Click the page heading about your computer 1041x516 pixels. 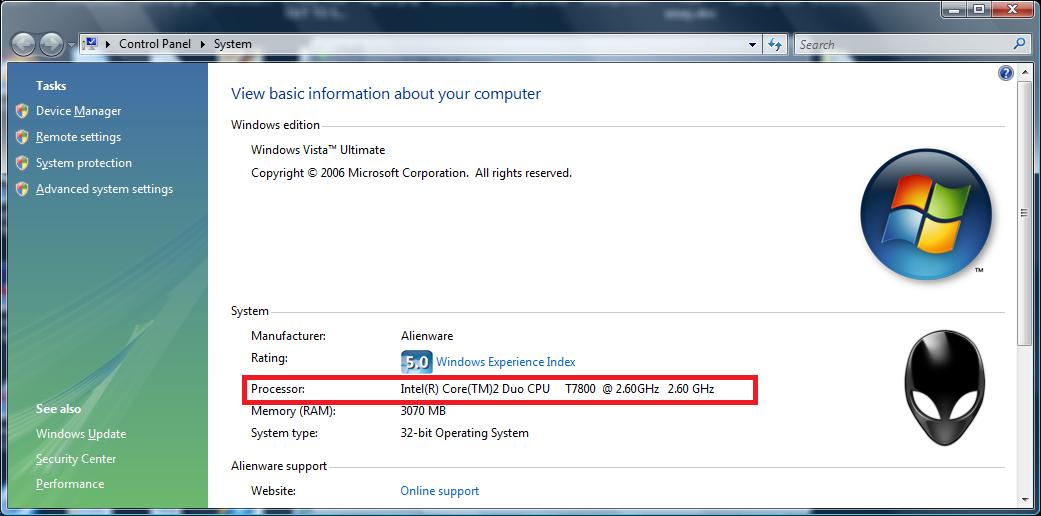tap(386, 94)
